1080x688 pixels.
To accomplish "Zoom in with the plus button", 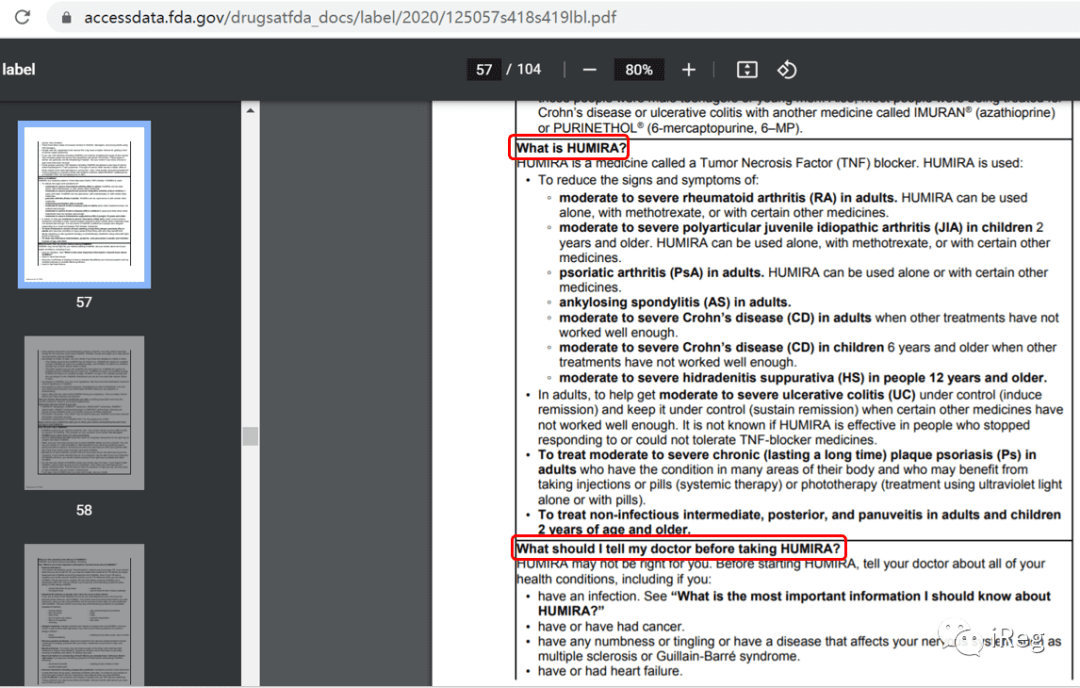I will [x=688, y=70].
